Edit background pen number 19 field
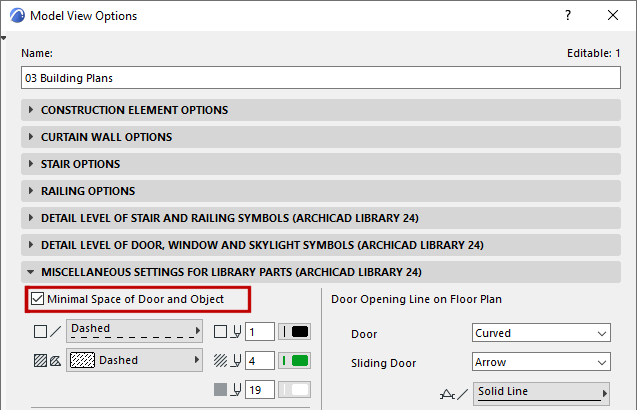The image size is (637, 410). tap(260, 390)
